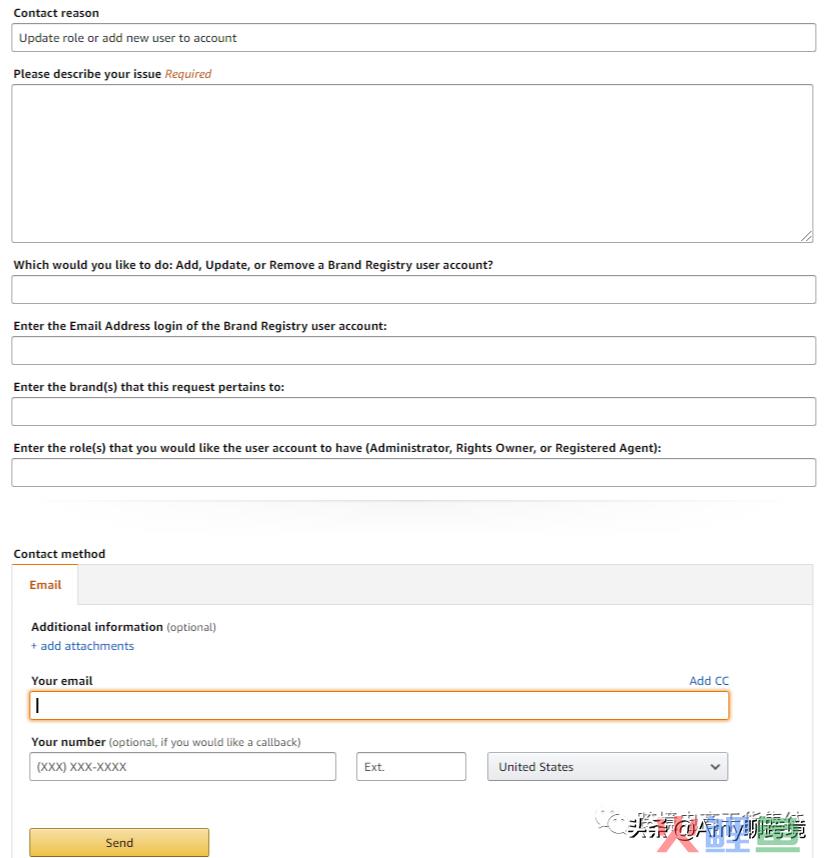Click the add attachments link
824x858 pixels.
pyautogui.click(x=83, y=646)
